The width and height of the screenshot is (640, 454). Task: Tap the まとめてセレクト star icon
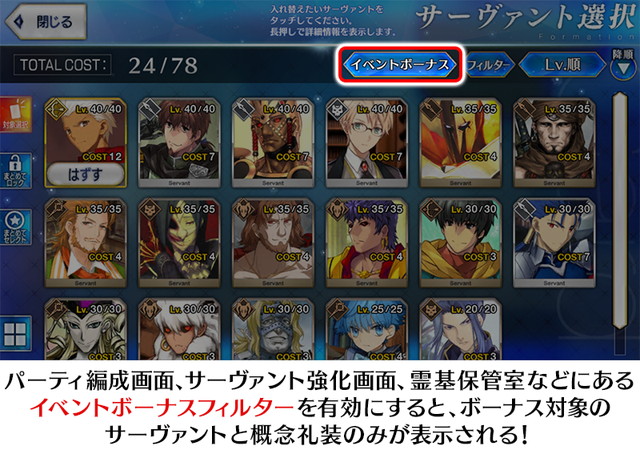pyautogui.click(x=16, y=227)
